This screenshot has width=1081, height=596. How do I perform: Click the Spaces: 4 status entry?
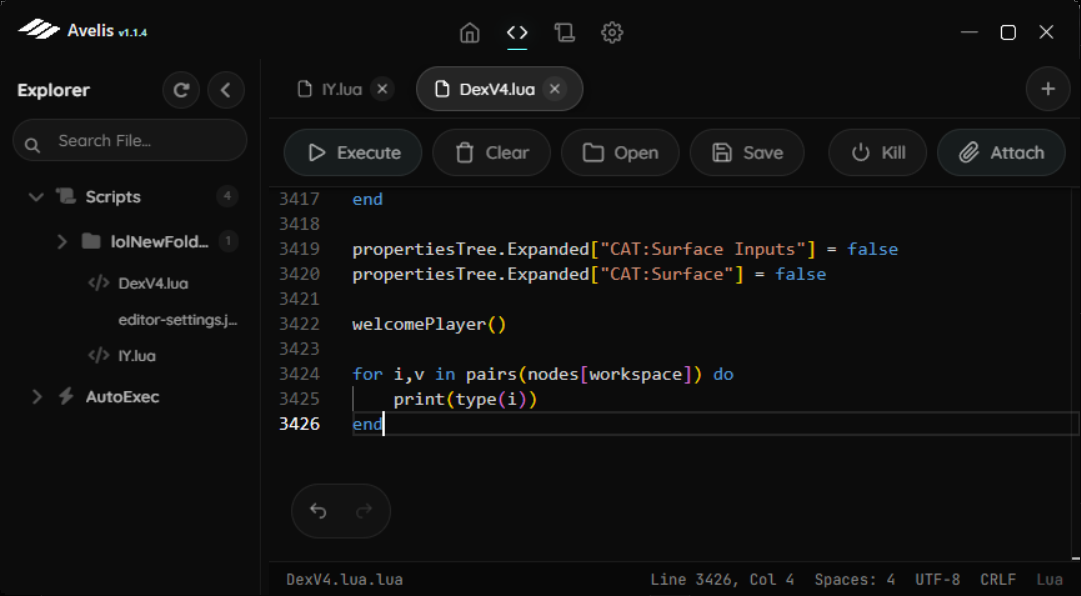[x=855, y=579]
